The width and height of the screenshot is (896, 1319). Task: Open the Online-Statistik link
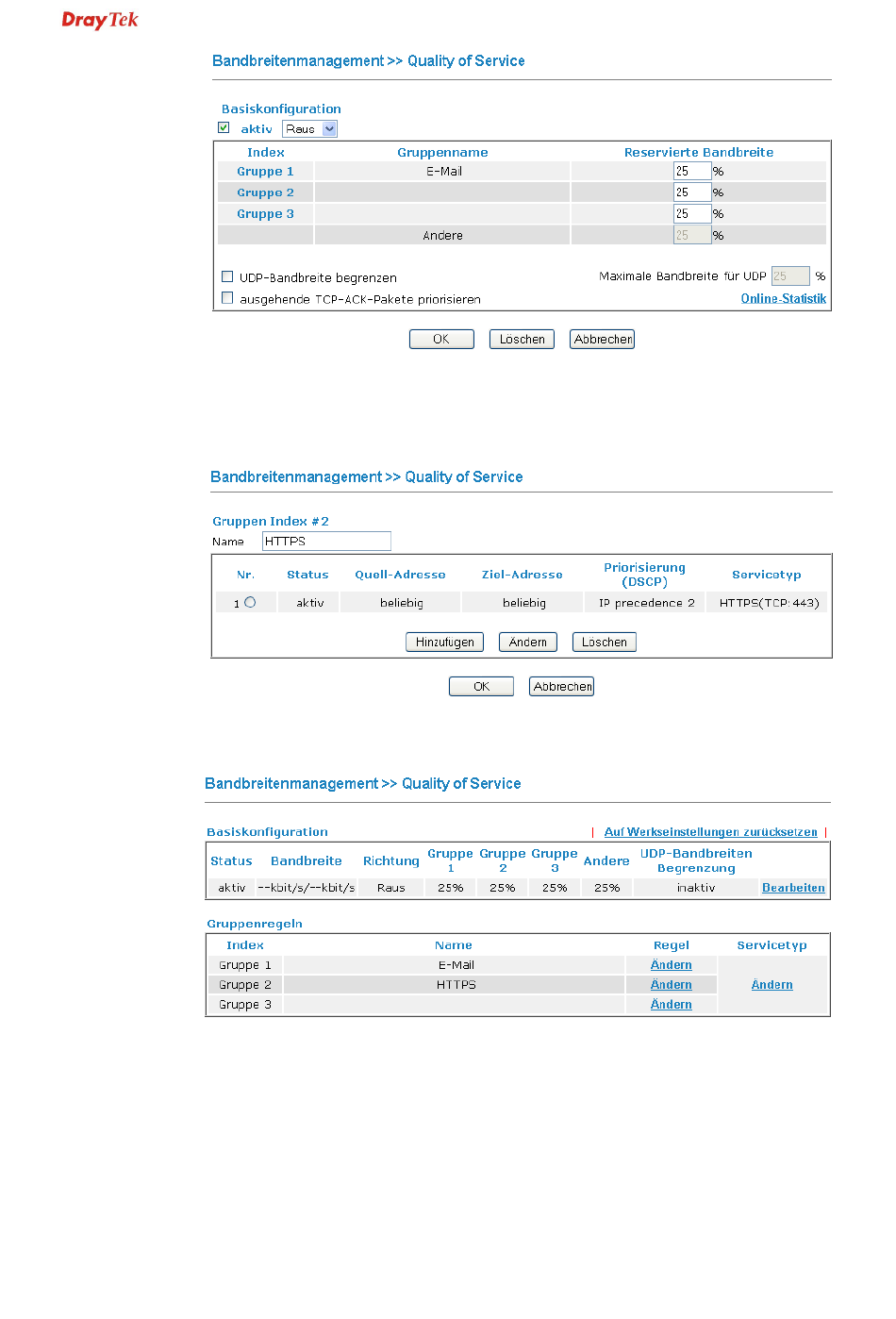tap(783, 299)
